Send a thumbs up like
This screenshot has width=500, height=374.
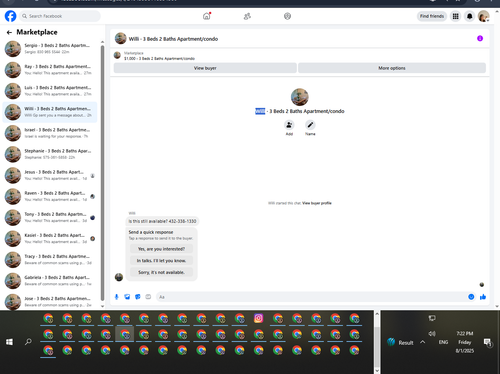(x=483, y=297)
